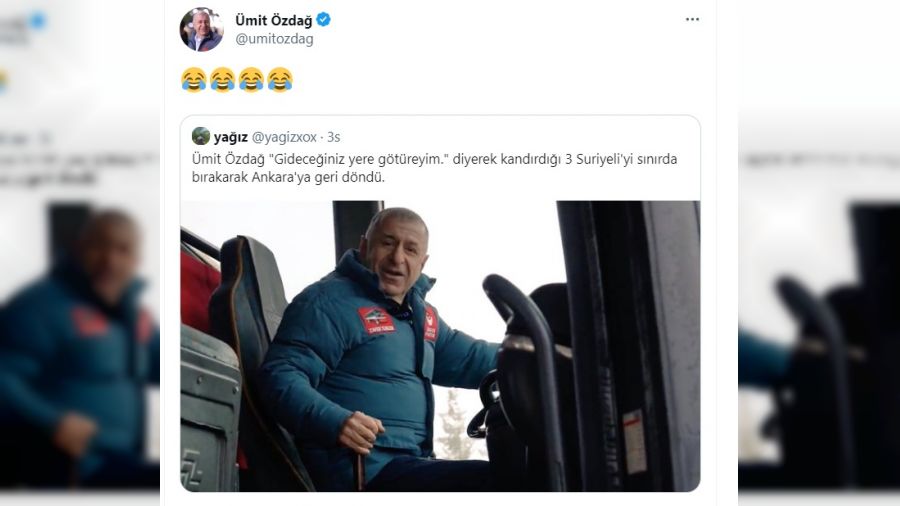Viewport: 900px width, 506px height.
Task: Open the yağız display name in quoted tweet
Action: 231,137
